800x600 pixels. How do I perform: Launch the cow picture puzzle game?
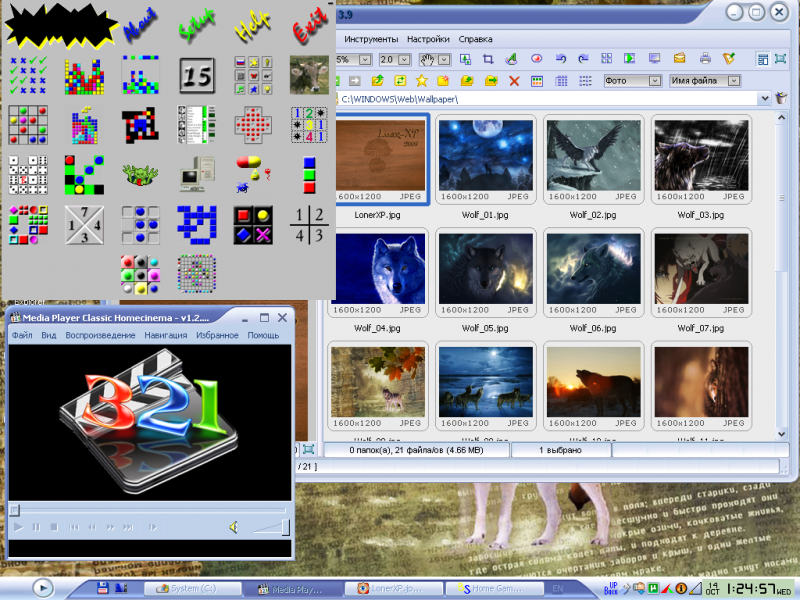(310, 75)
